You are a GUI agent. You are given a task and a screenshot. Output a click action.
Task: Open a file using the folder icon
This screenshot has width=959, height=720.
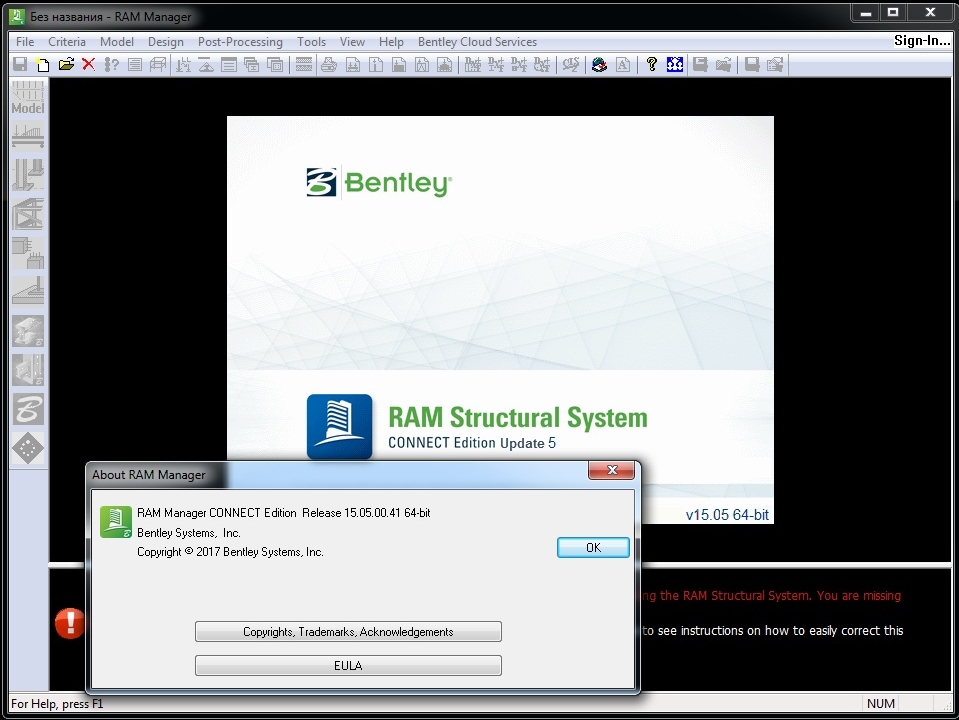click(x=65, y=64)
